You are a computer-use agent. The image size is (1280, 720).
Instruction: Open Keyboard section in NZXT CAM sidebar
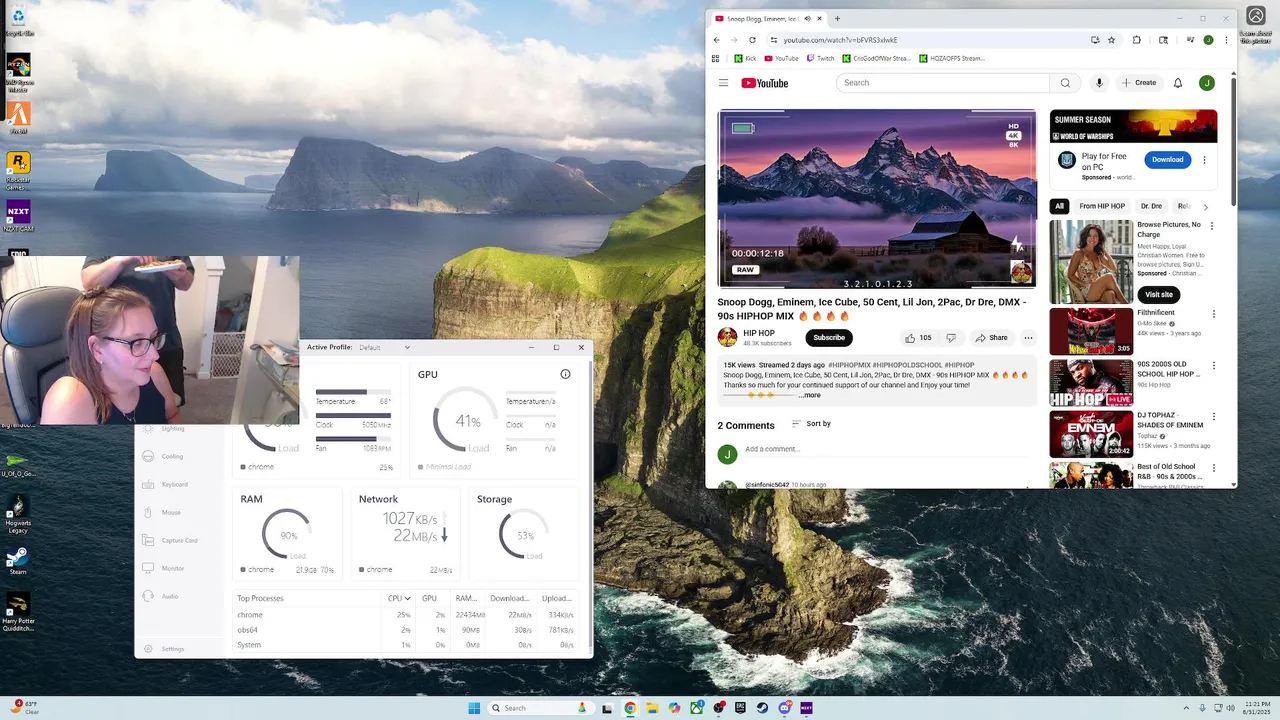tap(174, 484)
